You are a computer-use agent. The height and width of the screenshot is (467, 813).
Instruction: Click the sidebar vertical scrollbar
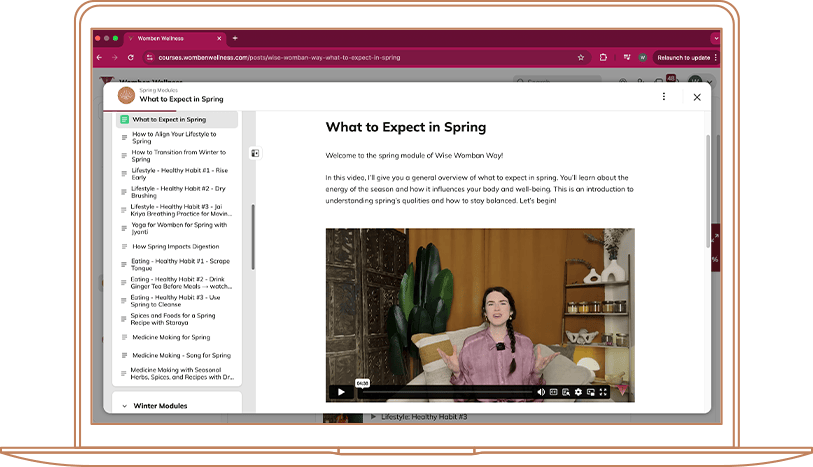point(253,237)
